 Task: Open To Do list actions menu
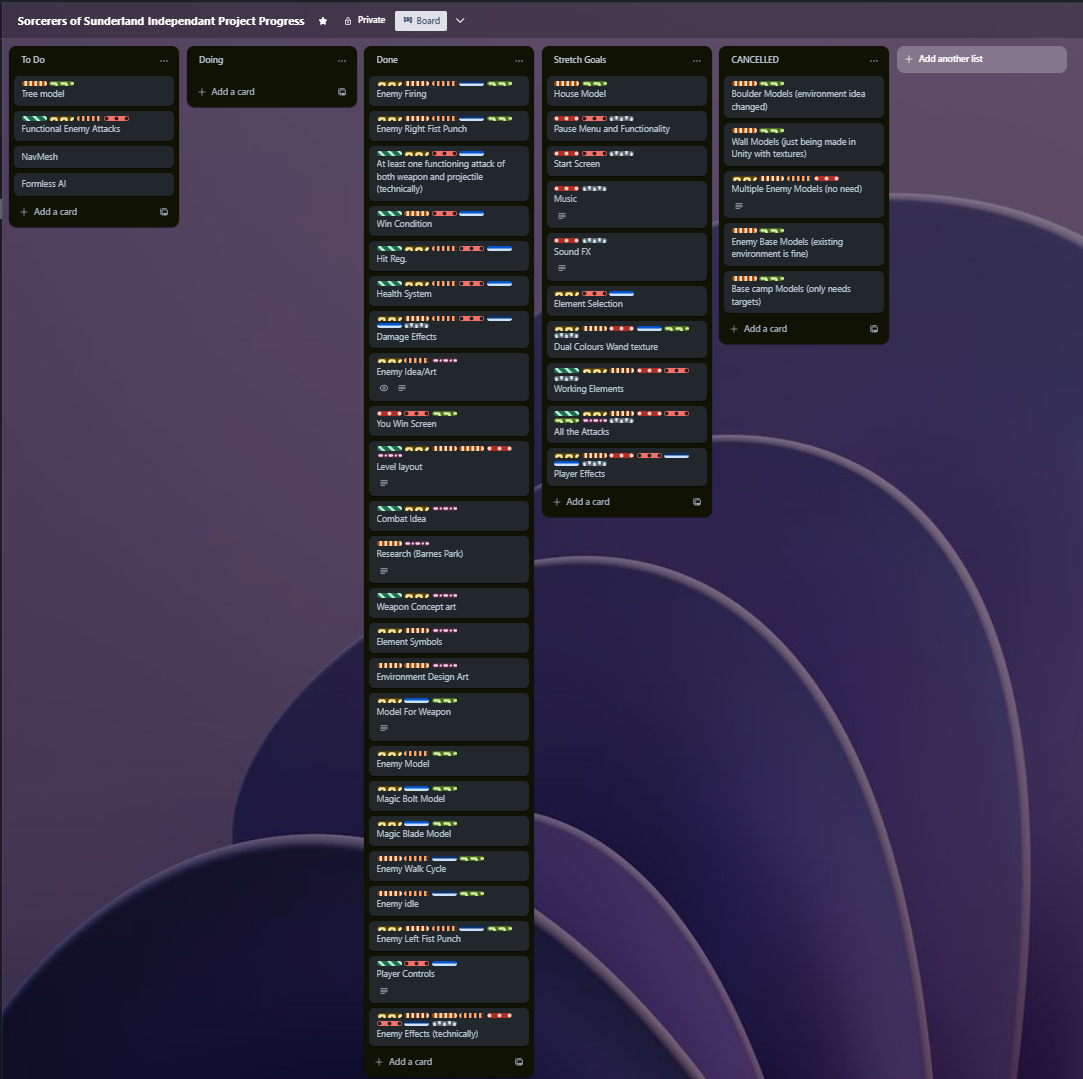[164, 60]
